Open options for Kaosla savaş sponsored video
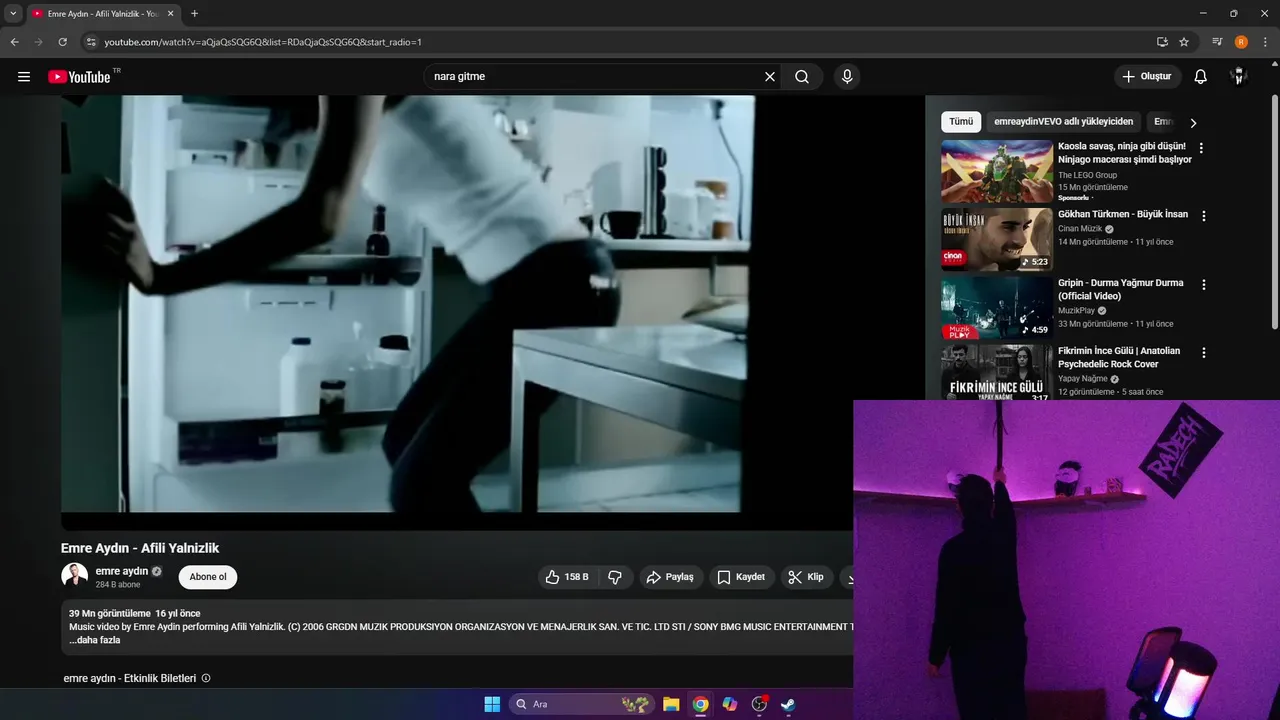 click(1201, 148)
